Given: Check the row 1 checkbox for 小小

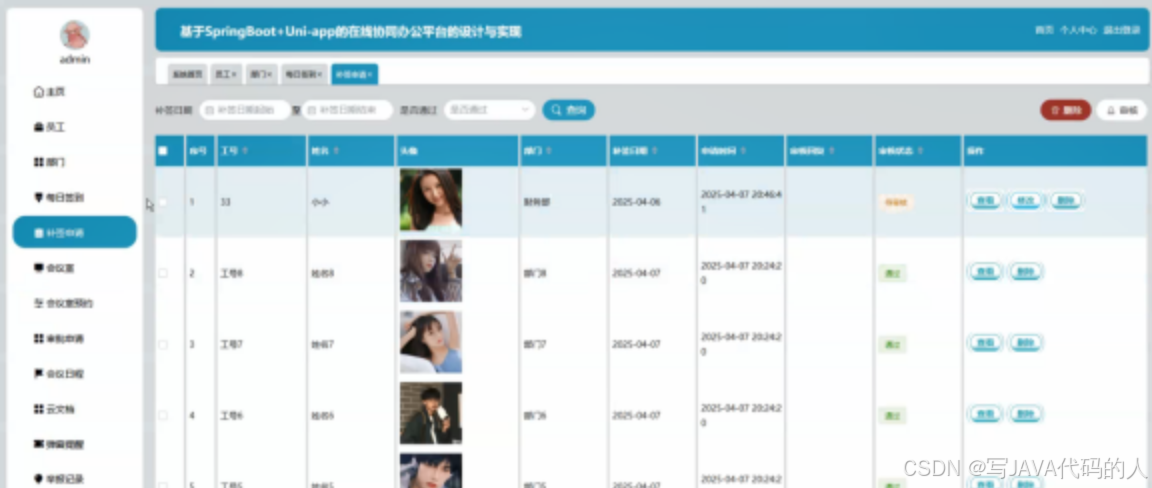Looking at the screenshot, I should (163, 201).
